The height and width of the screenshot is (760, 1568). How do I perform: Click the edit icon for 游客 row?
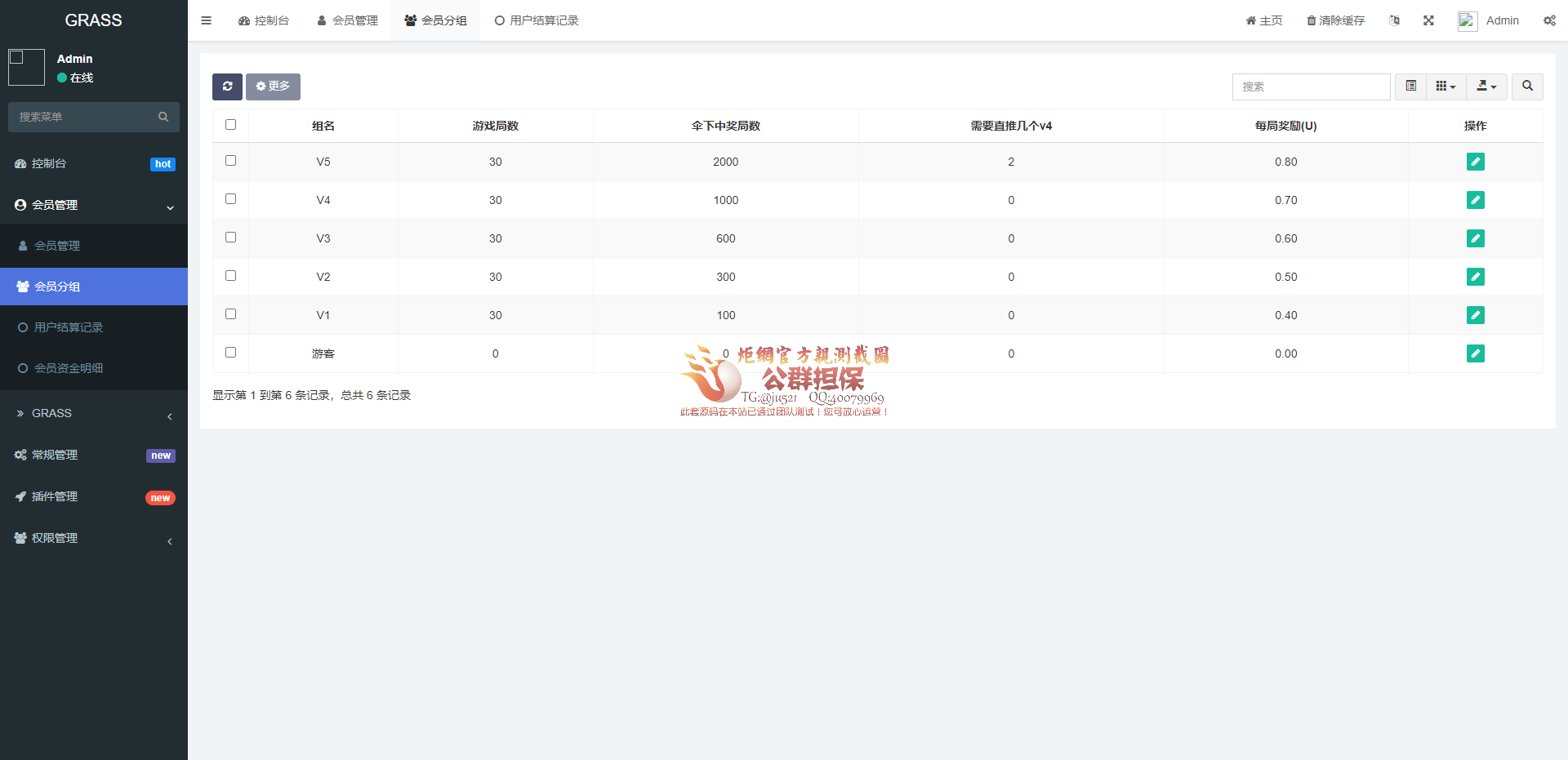(1475, 353)
